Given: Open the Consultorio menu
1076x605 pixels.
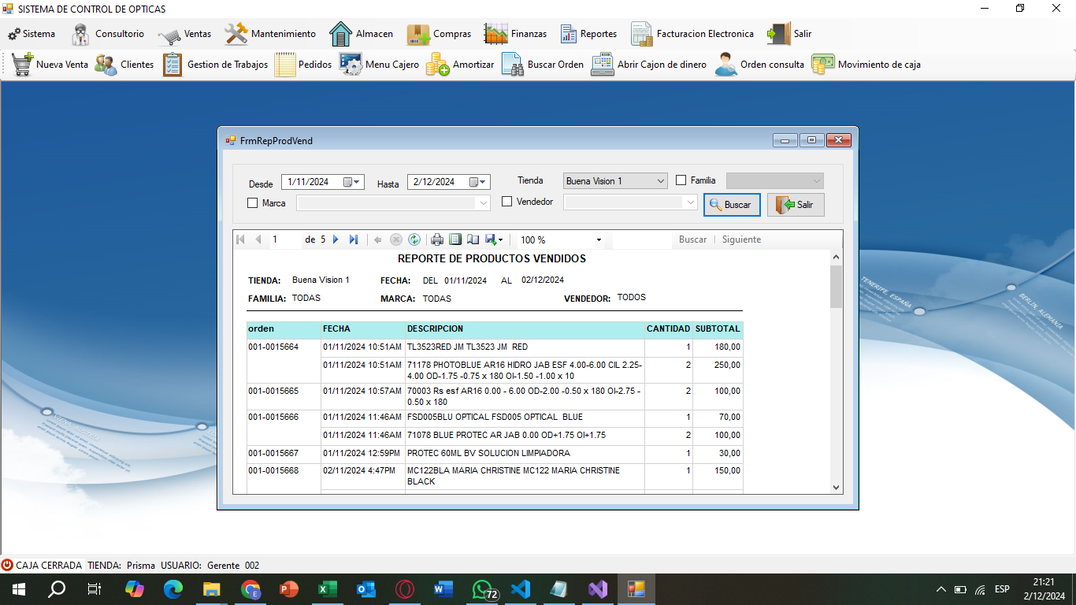Looking at the screenshot, I should pos(108,34).
